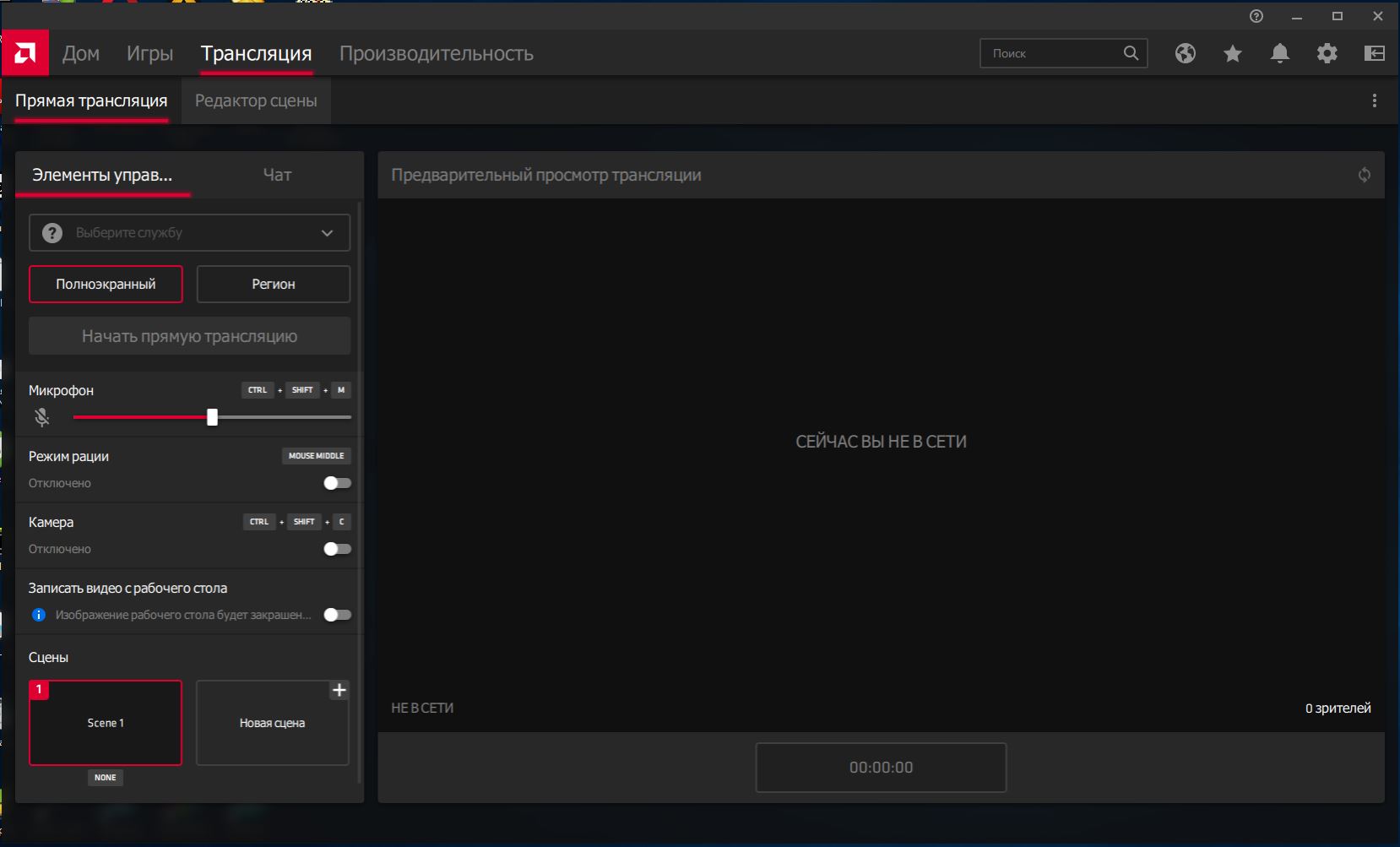This screenshot has width=1400, height=847.
Task: Open the Производительность menu
Action: click(437, 53)
